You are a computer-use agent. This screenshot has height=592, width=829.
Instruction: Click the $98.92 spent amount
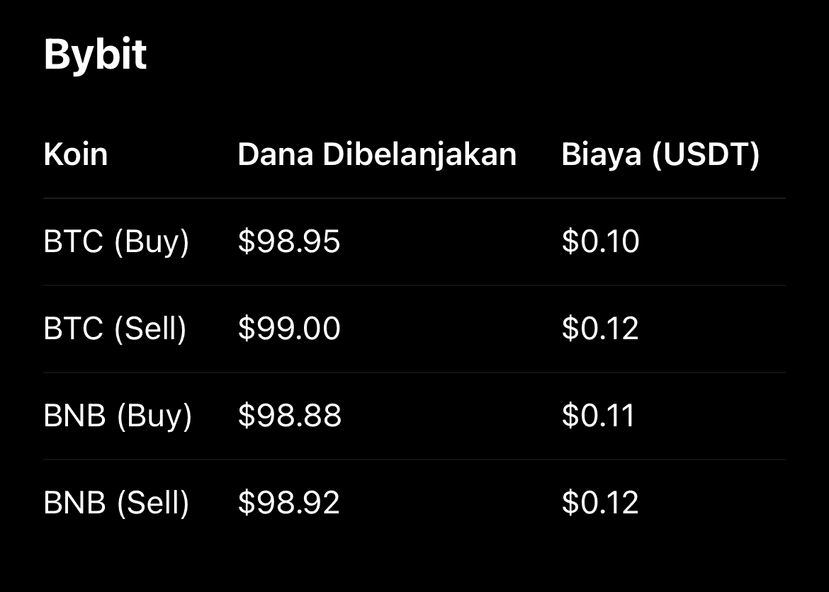(x=289, y=503)
